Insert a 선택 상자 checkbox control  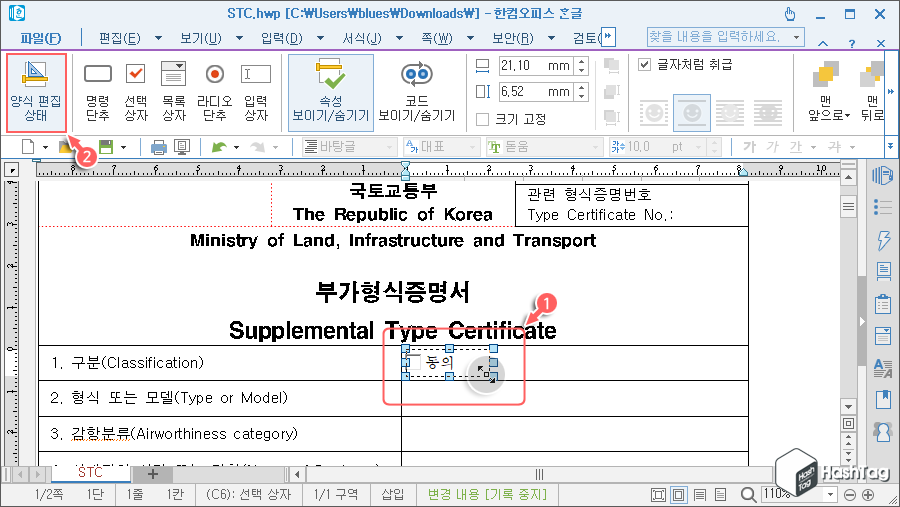[x=135, y=92]
